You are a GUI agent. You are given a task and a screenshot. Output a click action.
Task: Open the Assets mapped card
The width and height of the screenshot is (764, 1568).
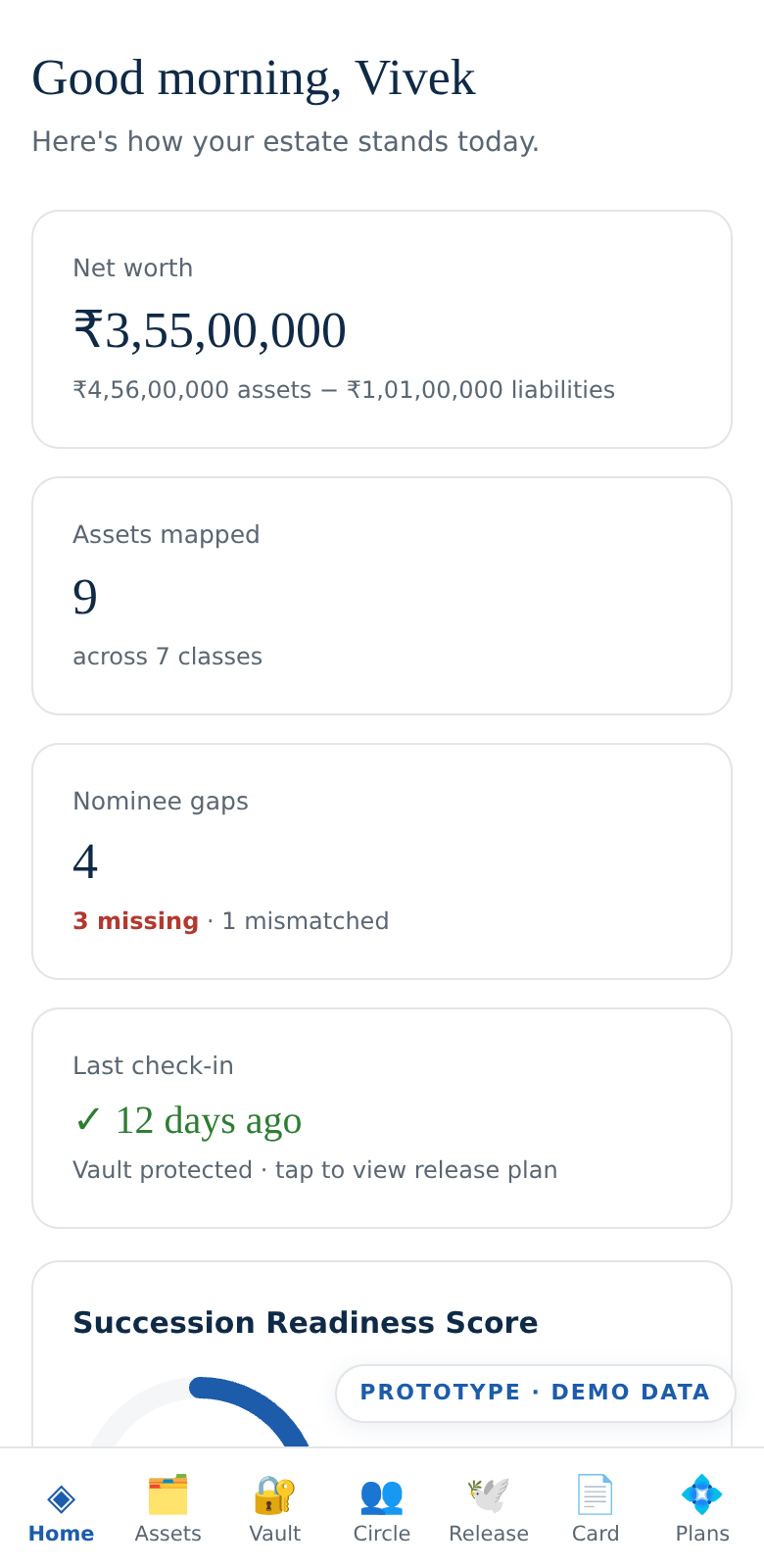coord(382,596)
